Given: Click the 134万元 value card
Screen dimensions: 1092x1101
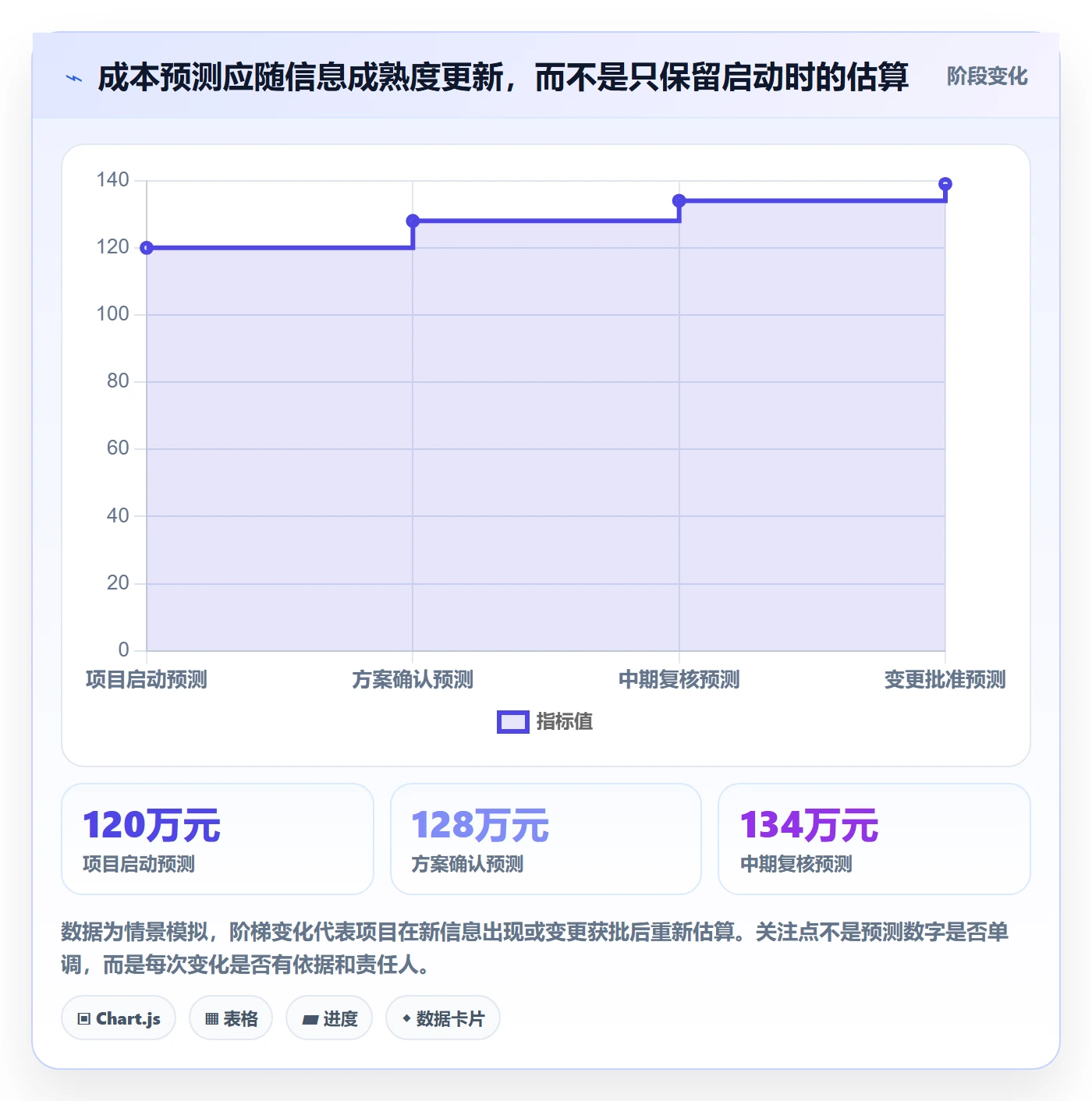Looking at the screenshot, I should [874, 839].
